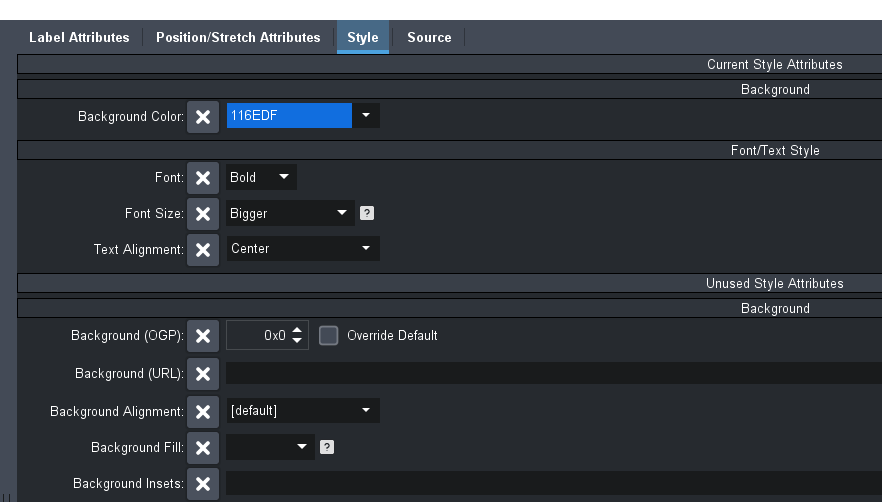Screen dimensions: 882x502
Task: Expand the Background Alignment [default] dropdown
Action: (366, 411)
